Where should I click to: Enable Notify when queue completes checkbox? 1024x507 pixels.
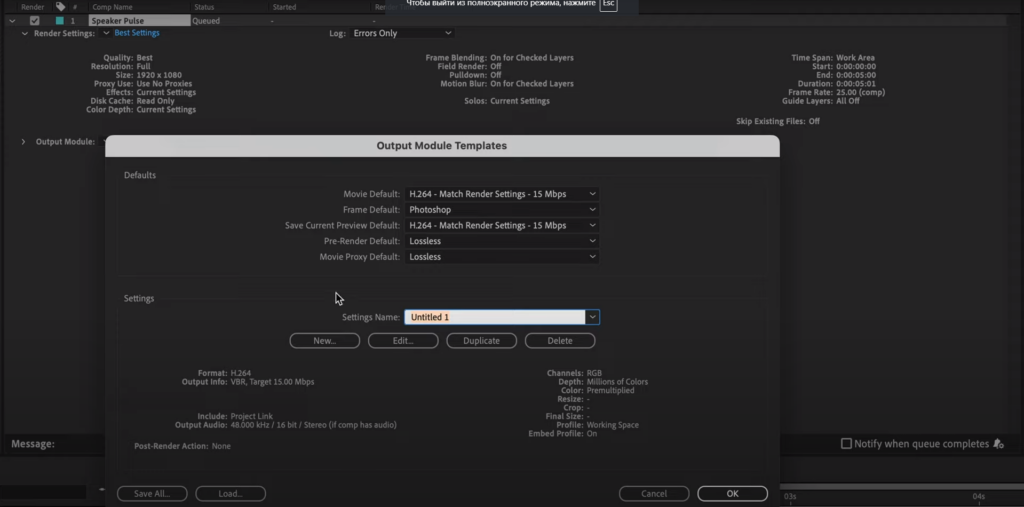click(846, 444)
